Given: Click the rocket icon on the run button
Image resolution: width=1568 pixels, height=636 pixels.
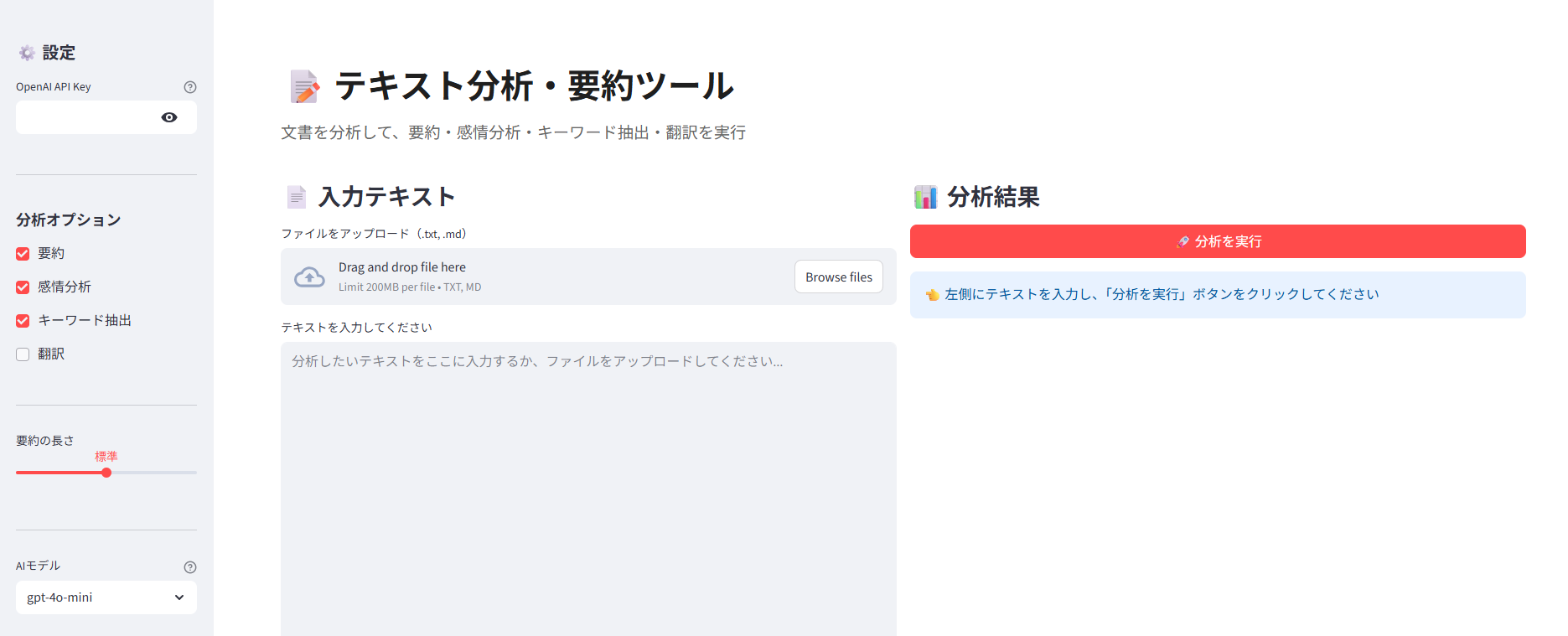Looking at the screenshot, I should point(1182,241).
